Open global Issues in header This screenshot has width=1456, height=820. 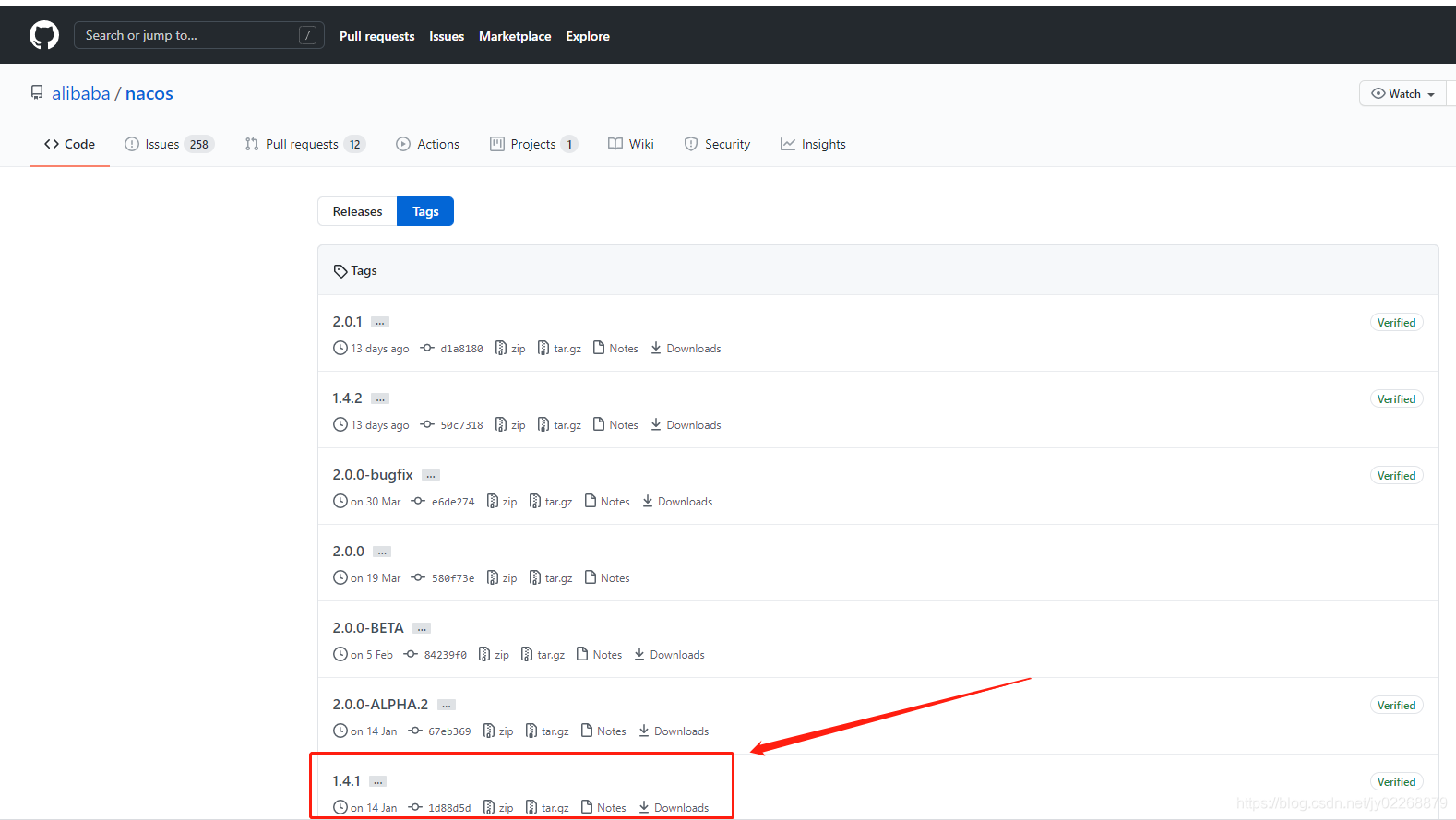click(x=447, y=36)
